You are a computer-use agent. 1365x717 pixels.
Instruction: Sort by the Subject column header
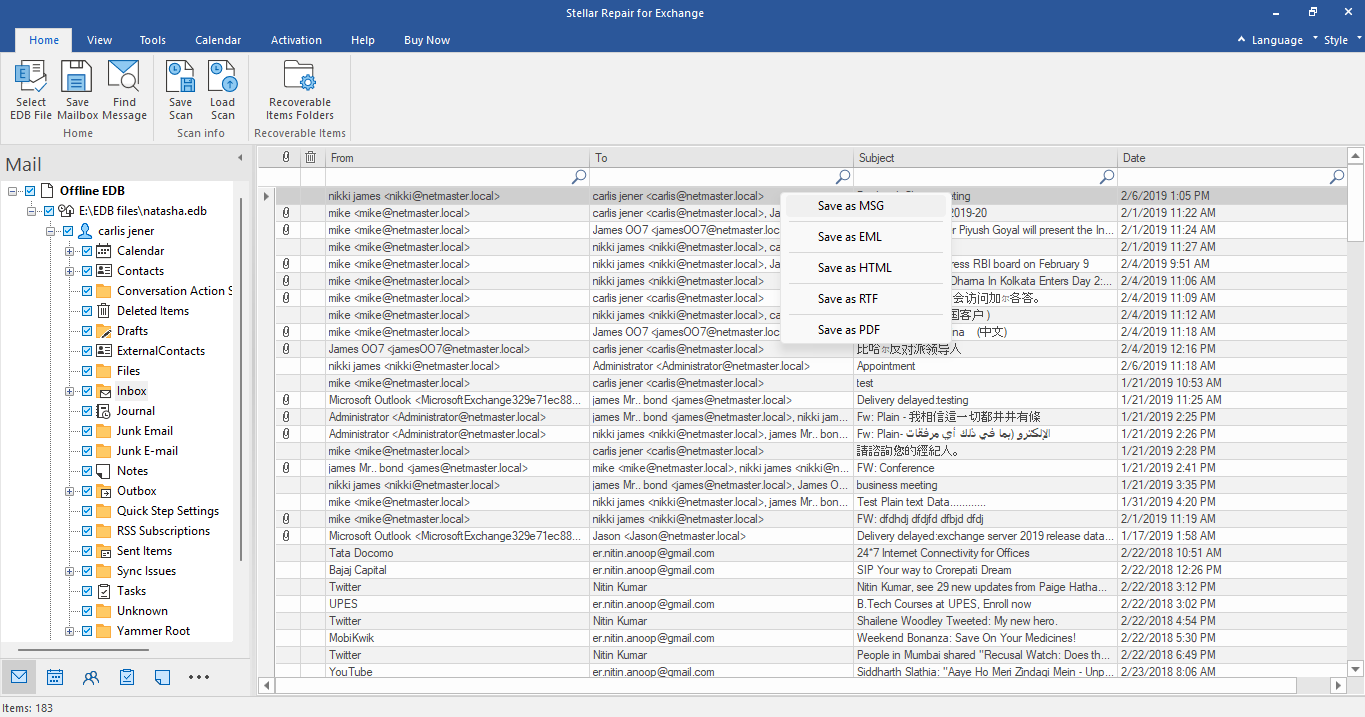(985, 157)
